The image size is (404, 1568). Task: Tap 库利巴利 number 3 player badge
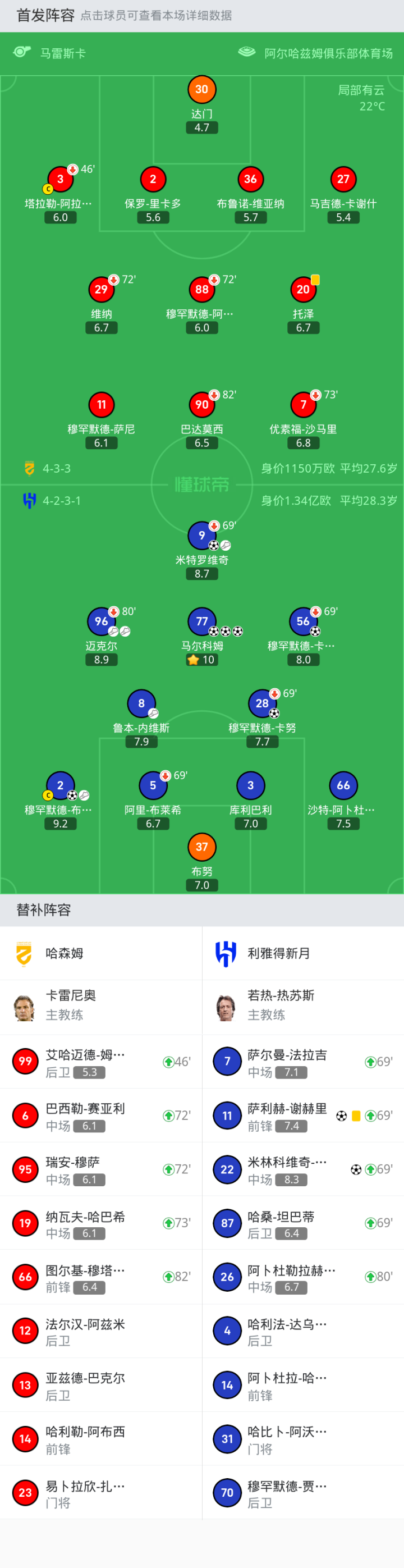tap(250, 785)
